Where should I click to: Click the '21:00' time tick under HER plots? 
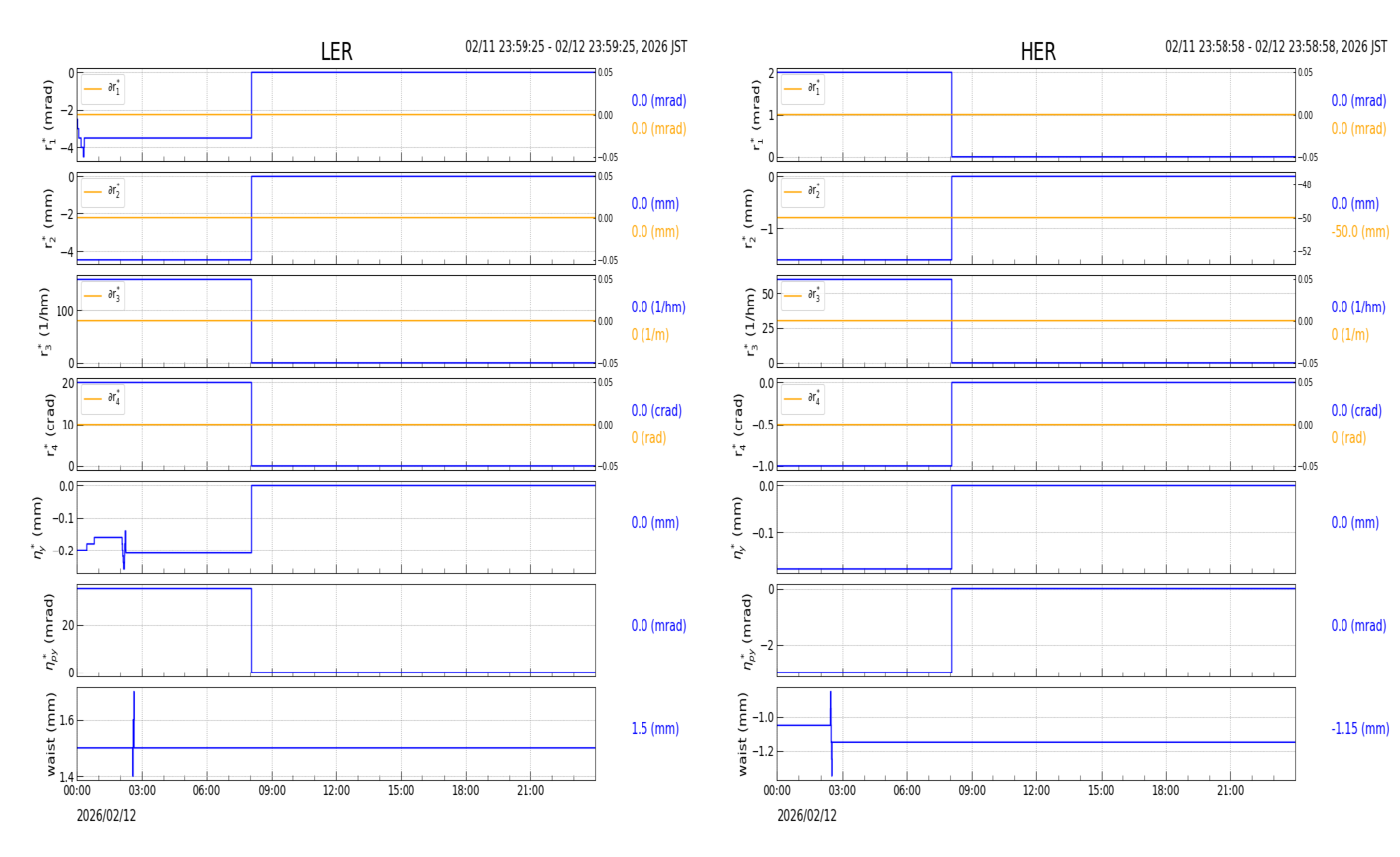click(x=1230, y=791)
